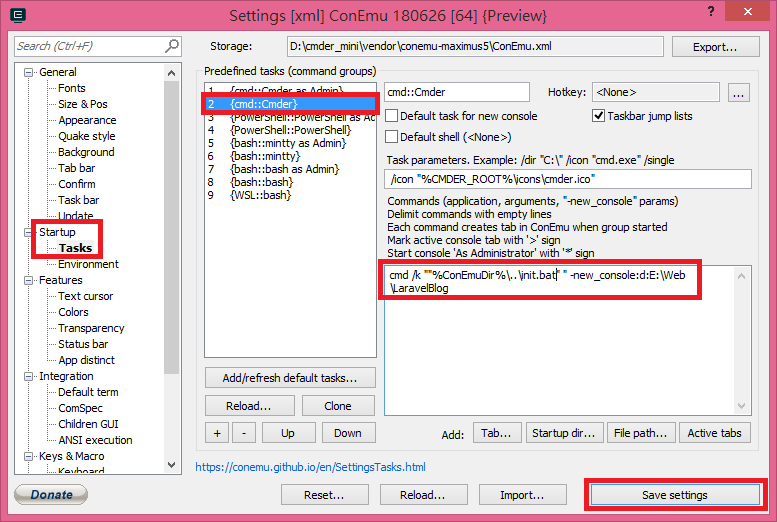Viewport: 777px width, 522px height.
Task: Add a new task with plus button
Action: point(217,433)
